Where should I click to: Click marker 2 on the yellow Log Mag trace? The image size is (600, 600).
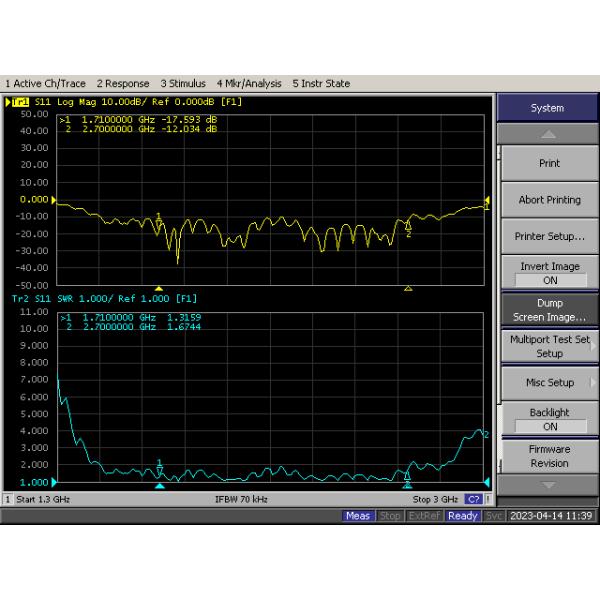tap(407, 225)
